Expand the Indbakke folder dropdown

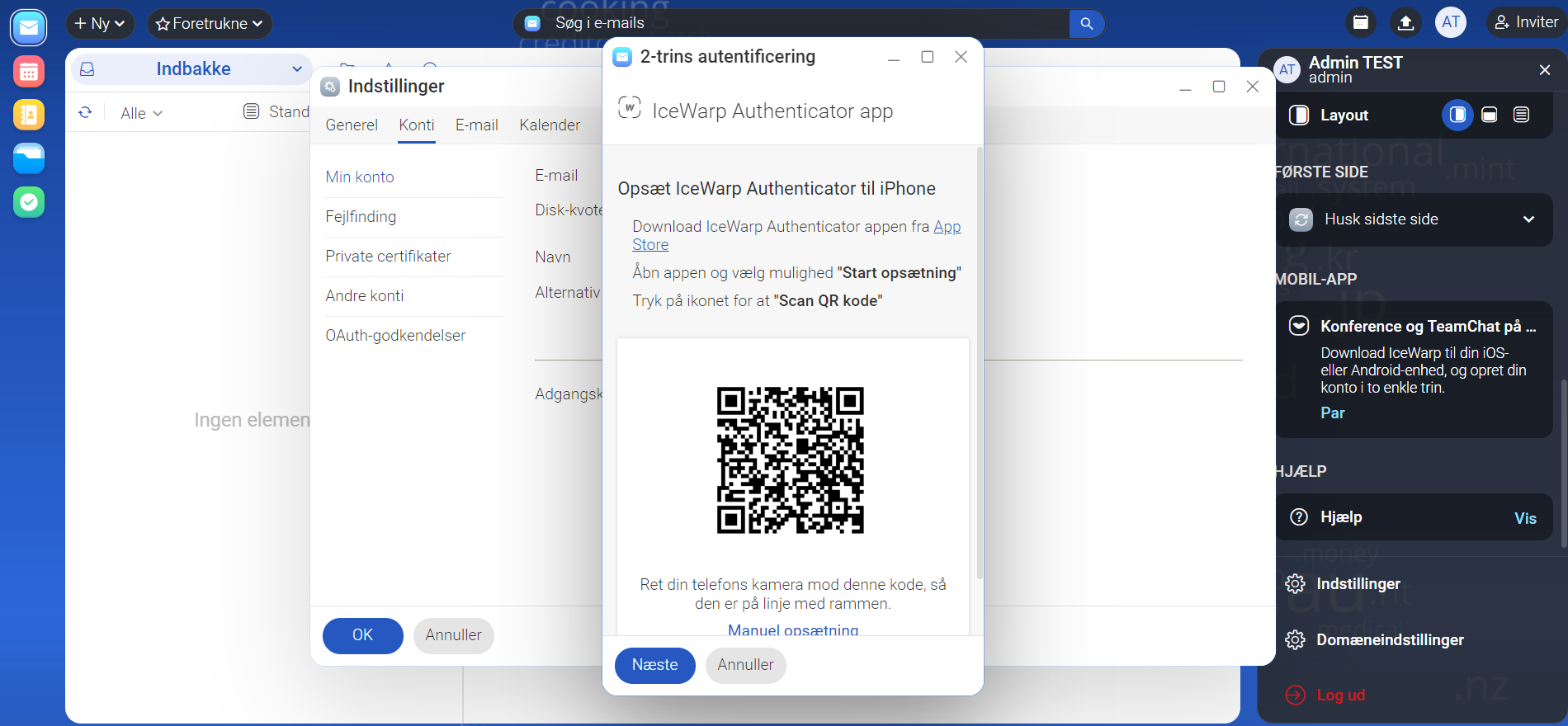pos(297,69)
